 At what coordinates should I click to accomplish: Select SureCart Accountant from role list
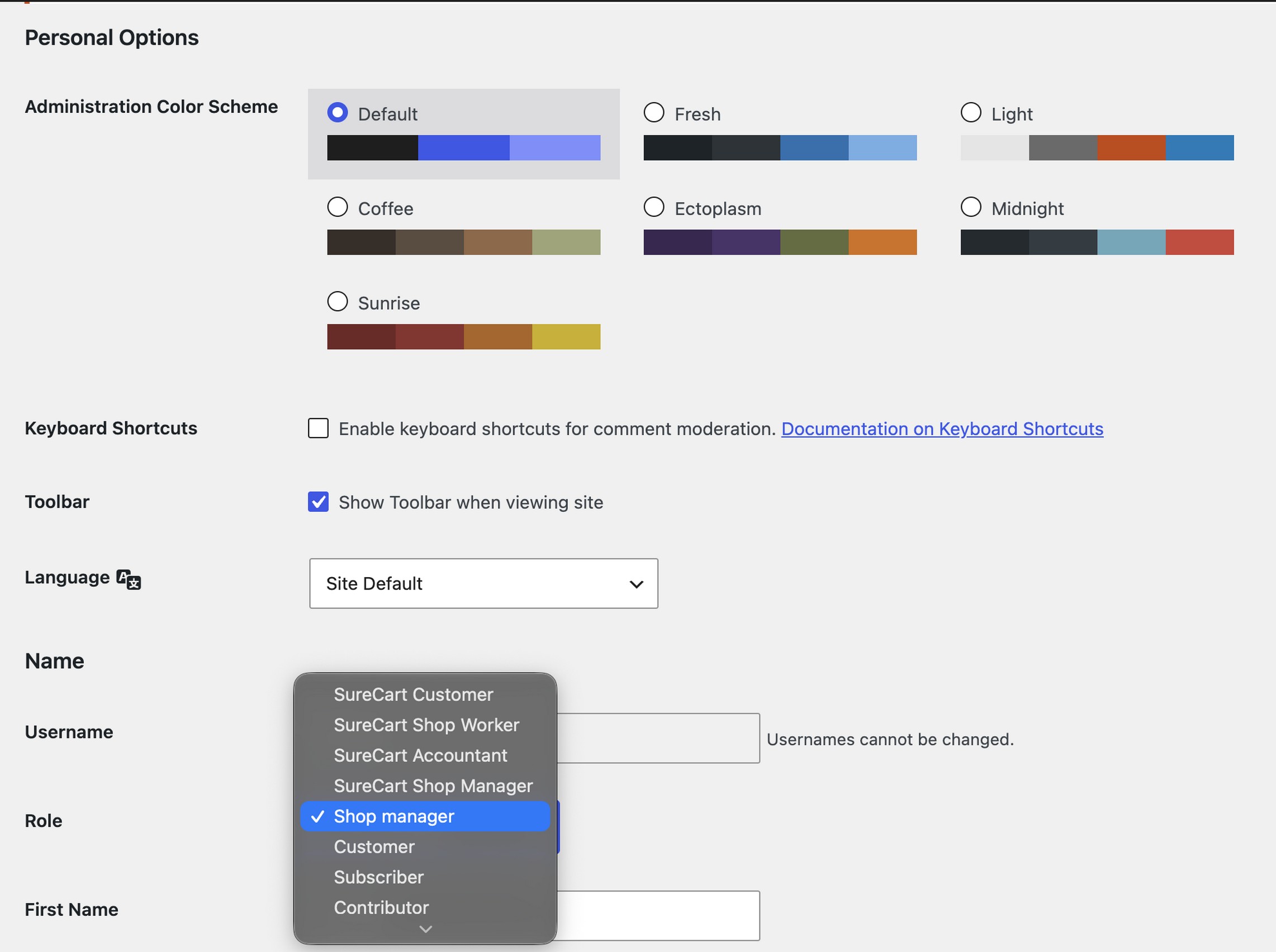pyautogui.click(x=425, y=755)
